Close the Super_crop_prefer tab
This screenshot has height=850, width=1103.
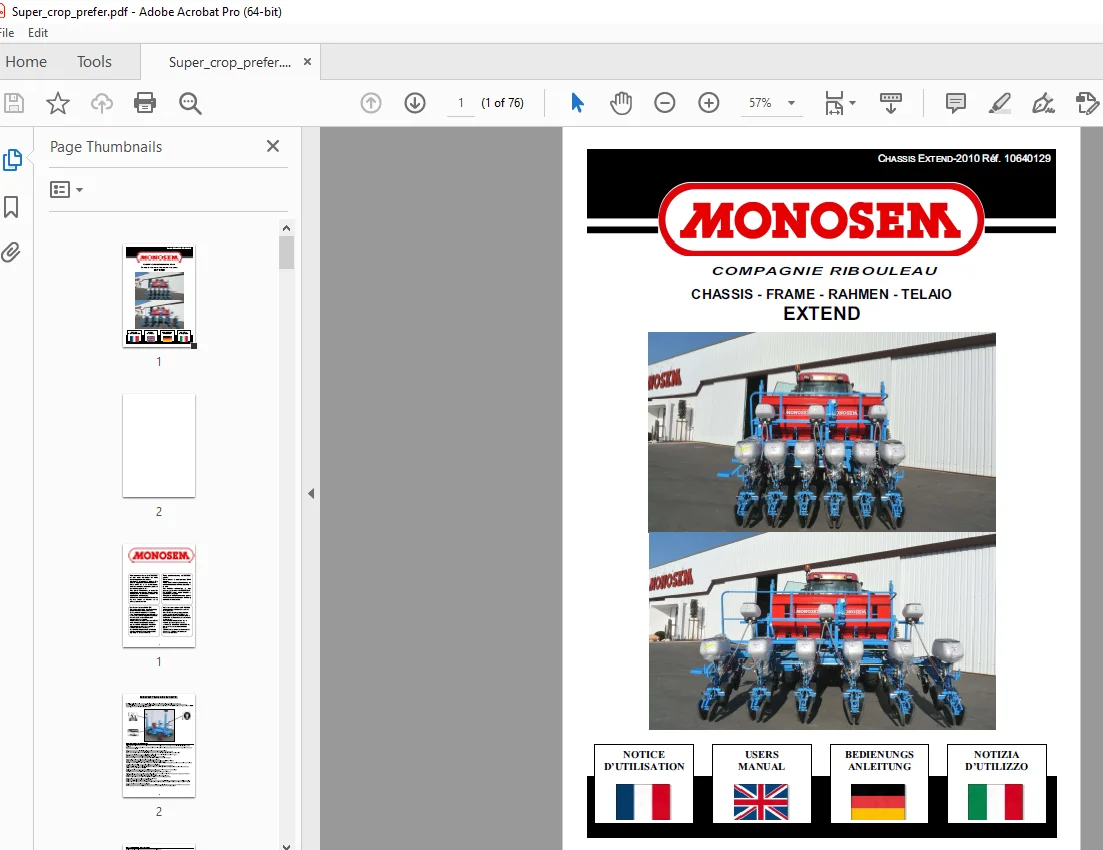click(x=307, y=61)
